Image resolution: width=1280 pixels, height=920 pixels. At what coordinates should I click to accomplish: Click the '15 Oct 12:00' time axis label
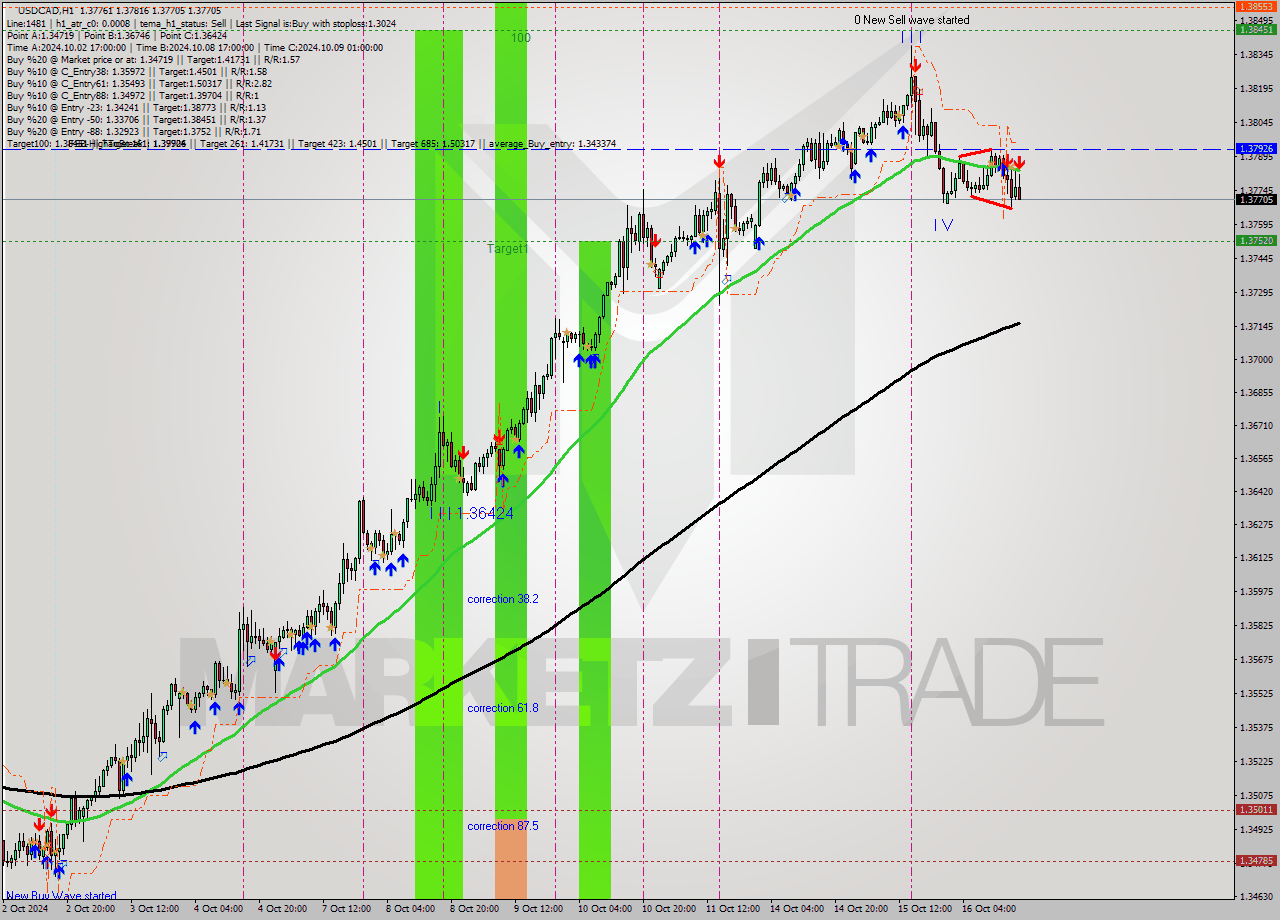[x=923, y=909]
